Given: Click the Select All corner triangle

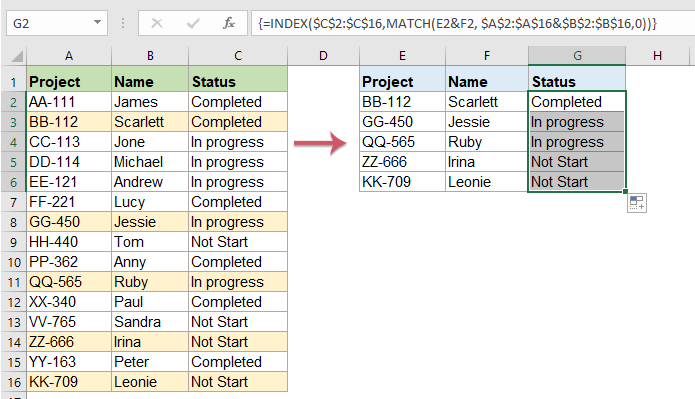Looking at the screenshot, I should [17, 56].
